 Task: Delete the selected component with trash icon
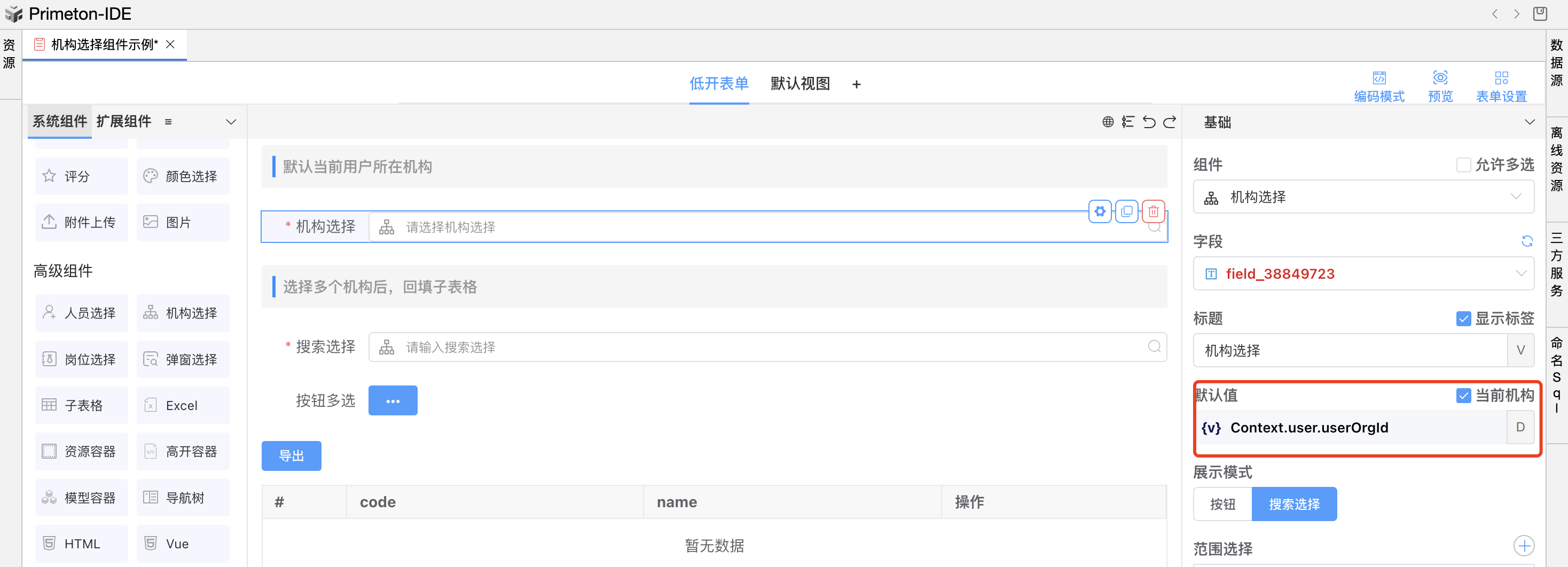(x=1153, y=212)
